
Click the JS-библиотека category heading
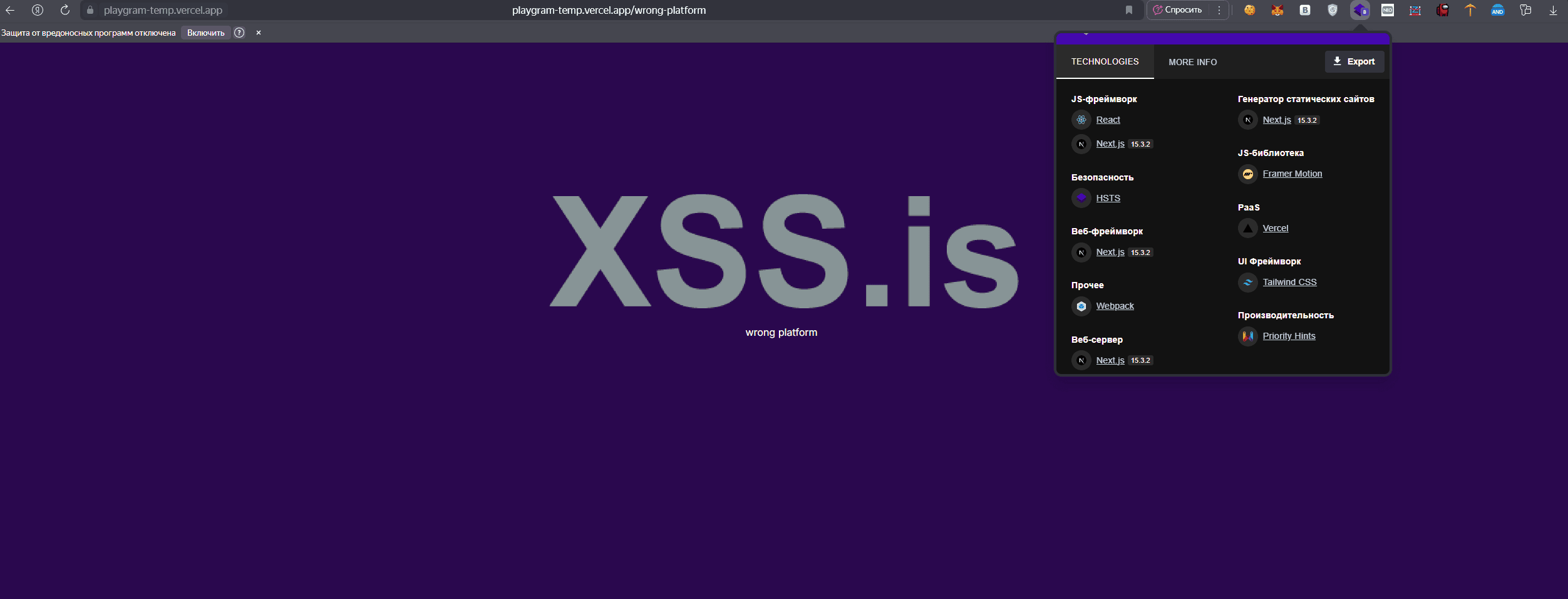pos(1271,153)
